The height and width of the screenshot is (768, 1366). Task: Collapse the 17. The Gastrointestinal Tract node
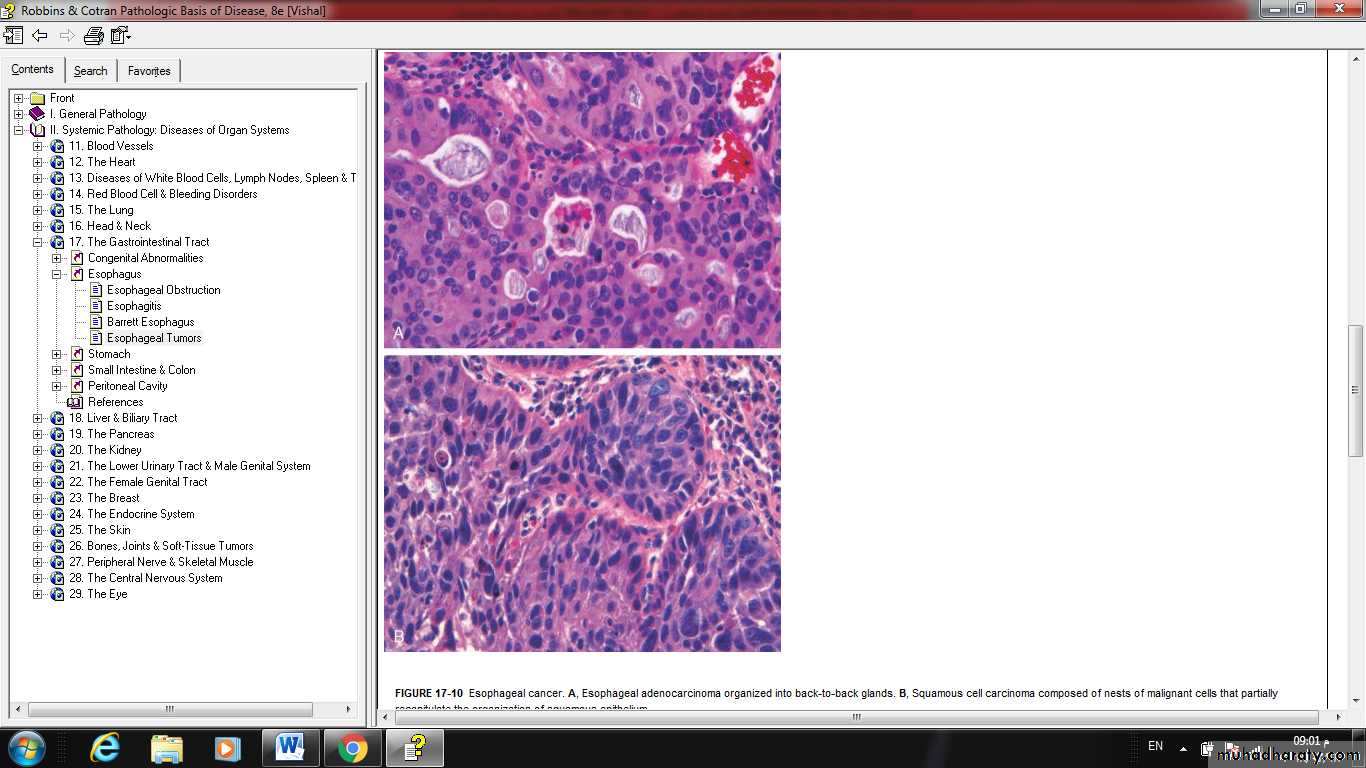coord(38,242)
